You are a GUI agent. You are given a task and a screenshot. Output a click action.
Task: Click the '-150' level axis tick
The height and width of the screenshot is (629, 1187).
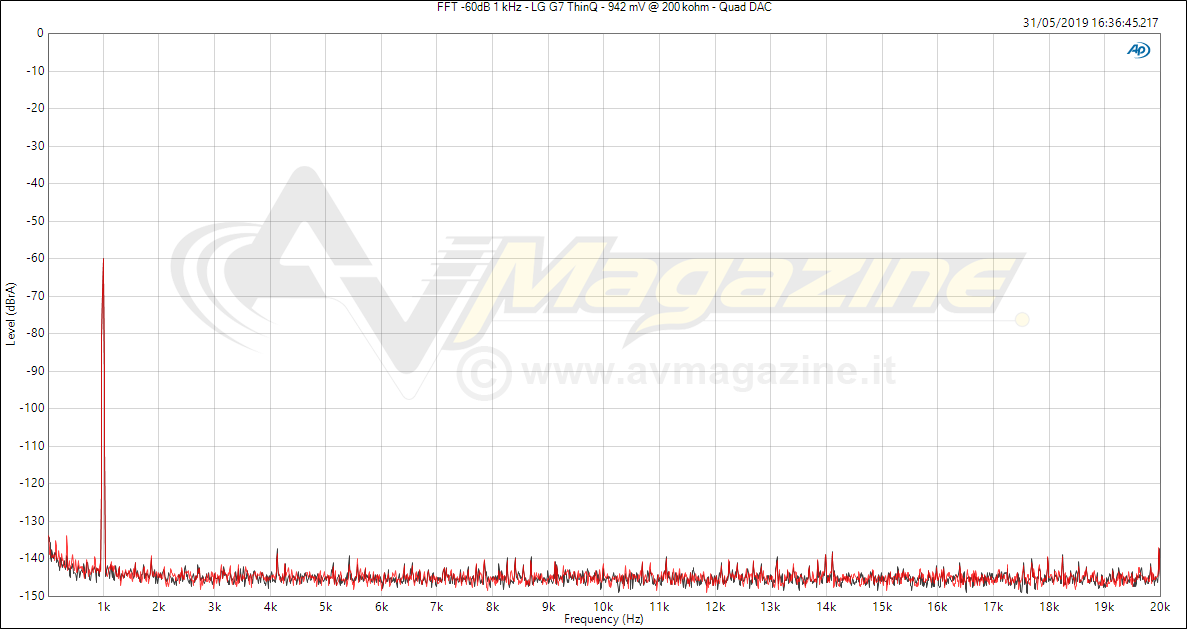[x=32, y=596]
